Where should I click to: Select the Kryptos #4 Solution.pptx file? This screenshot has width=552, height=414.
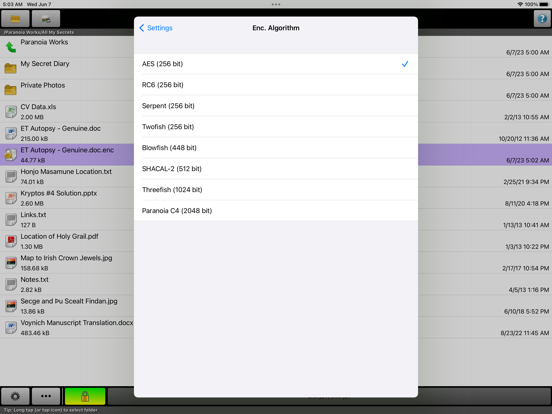tap(67, 198)
